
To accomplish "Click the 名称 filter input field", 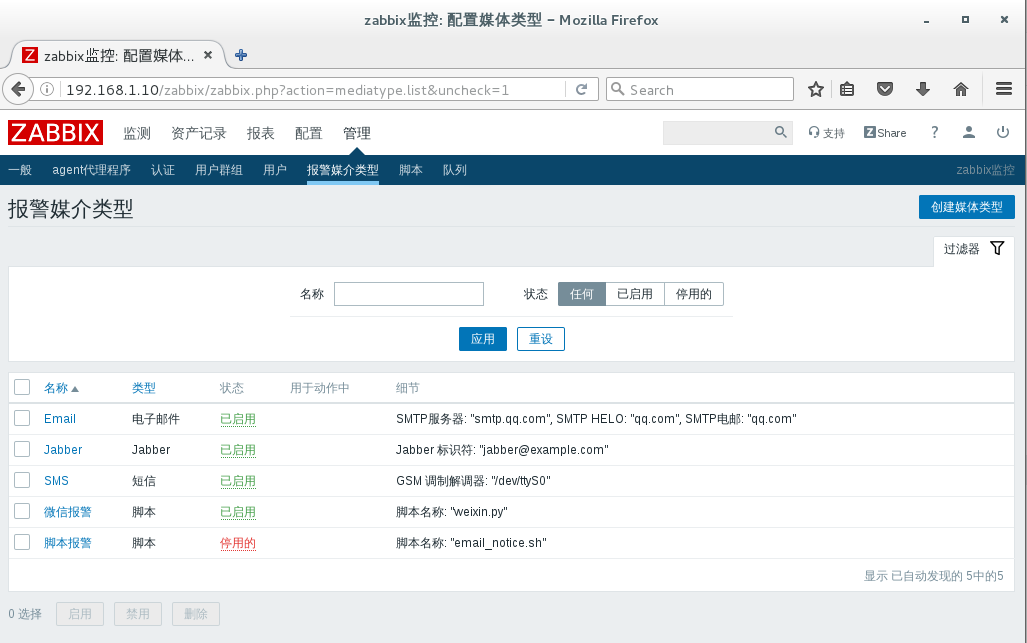I will point(409,294).
